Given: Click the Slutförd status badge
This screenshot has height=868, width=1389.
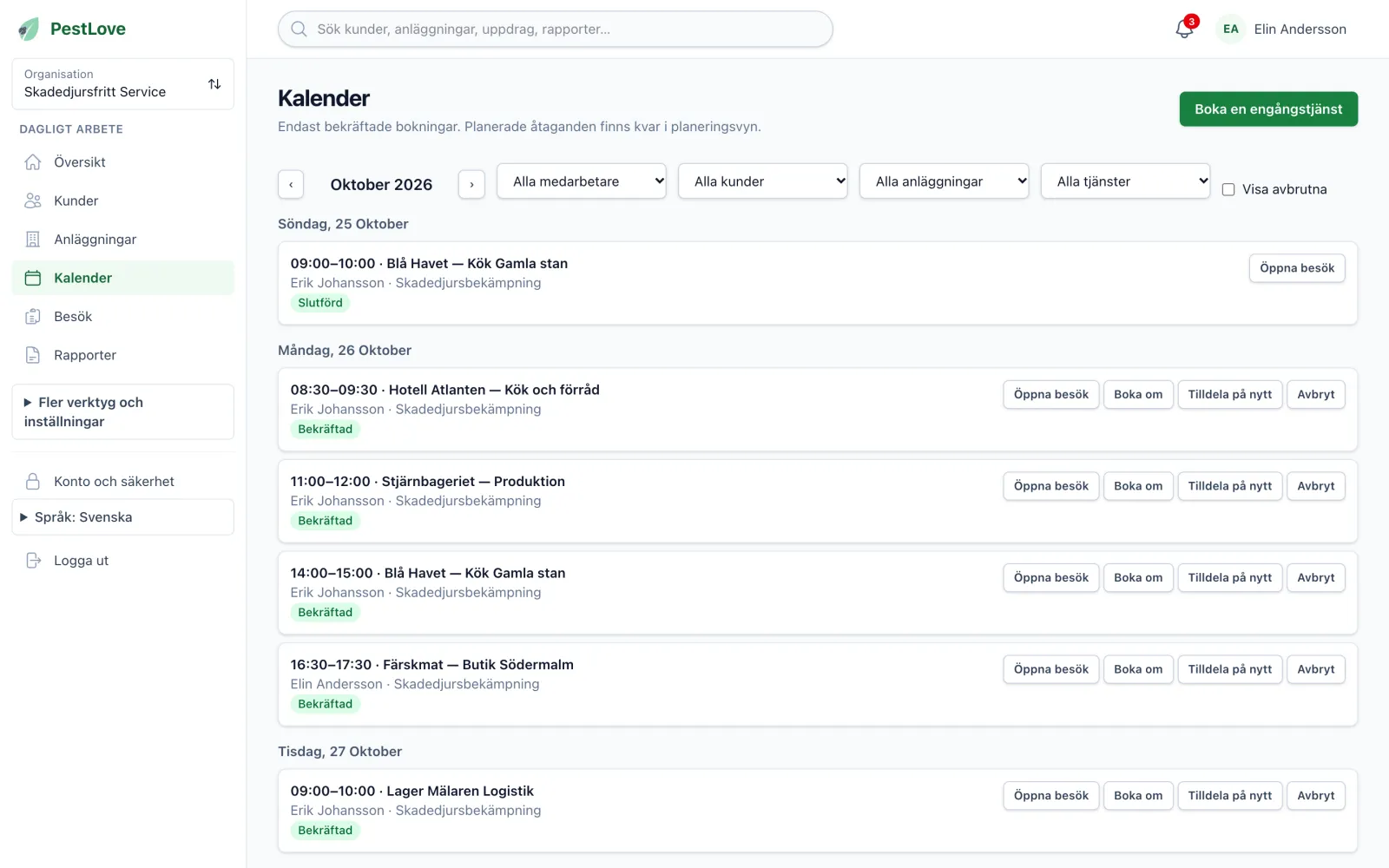Looking at the screenshot, I should [x=320, y=303].
